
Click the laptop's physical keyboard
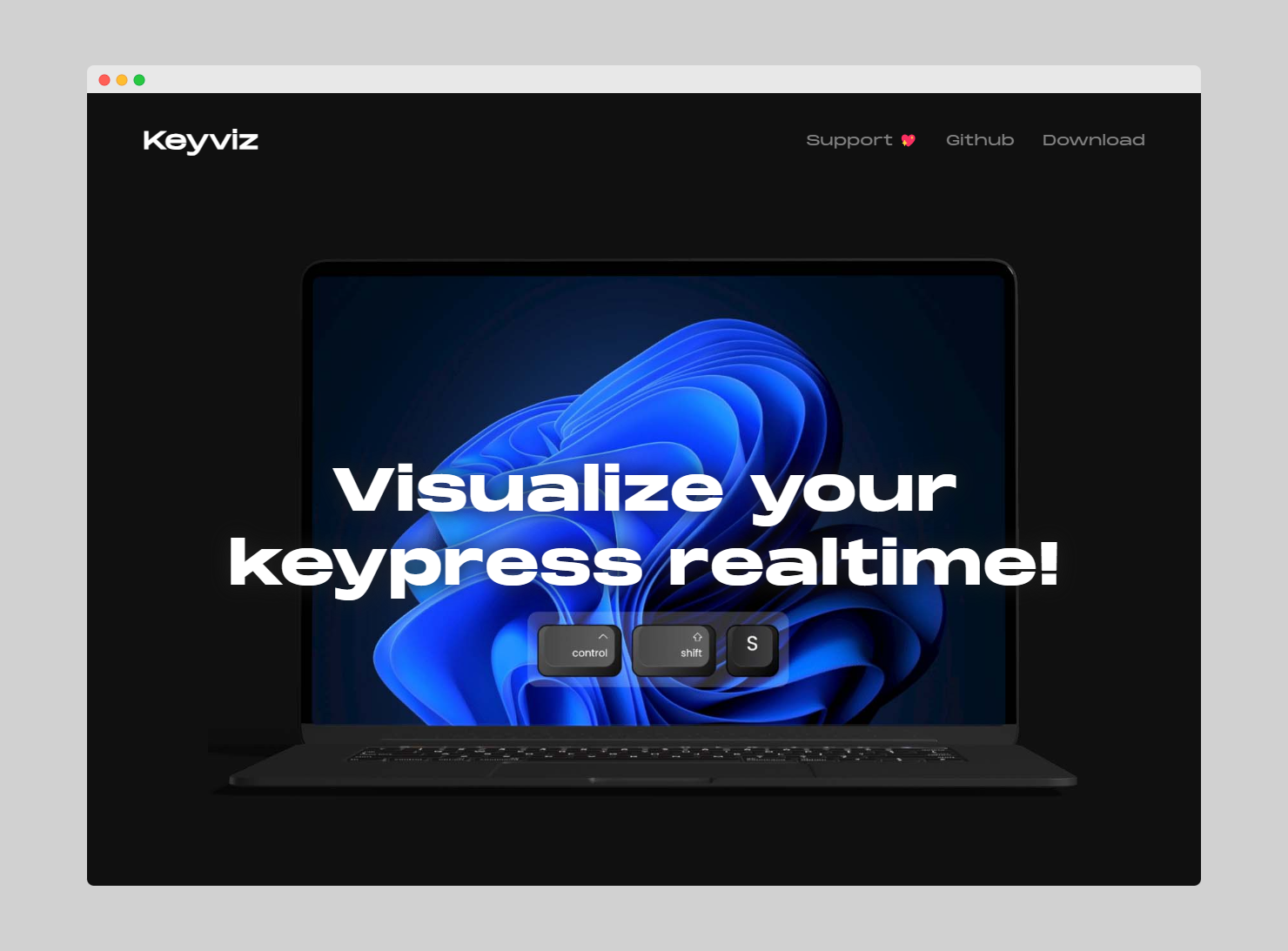coord(653,753)
